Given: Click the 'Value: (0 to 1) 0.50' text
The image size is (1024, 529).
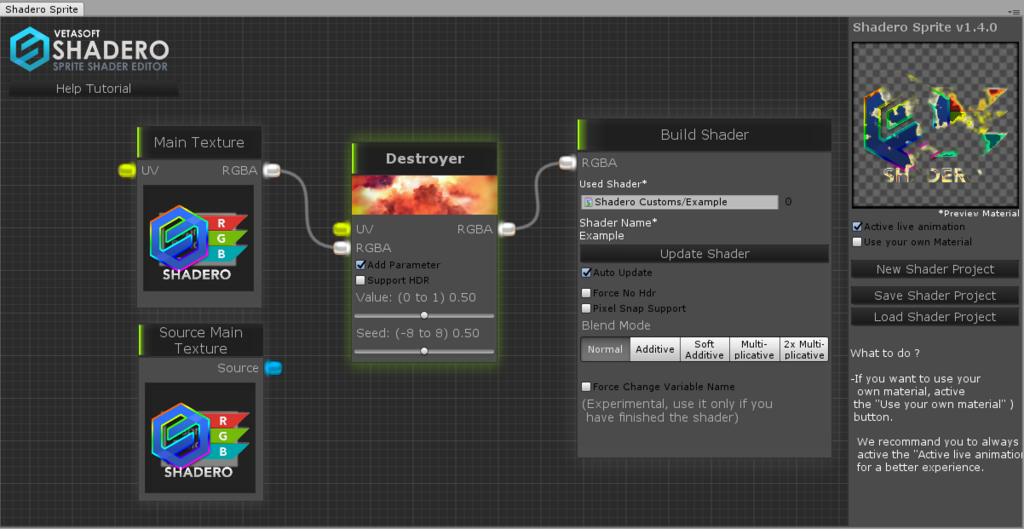Looking at the screenshot, I should [416, 298].
